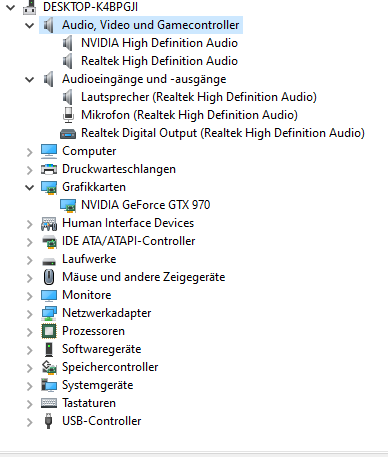Click the DESKTOP-K4BPGJI computer icon
This screenshot has width=388, height=457.
point(30,7)
